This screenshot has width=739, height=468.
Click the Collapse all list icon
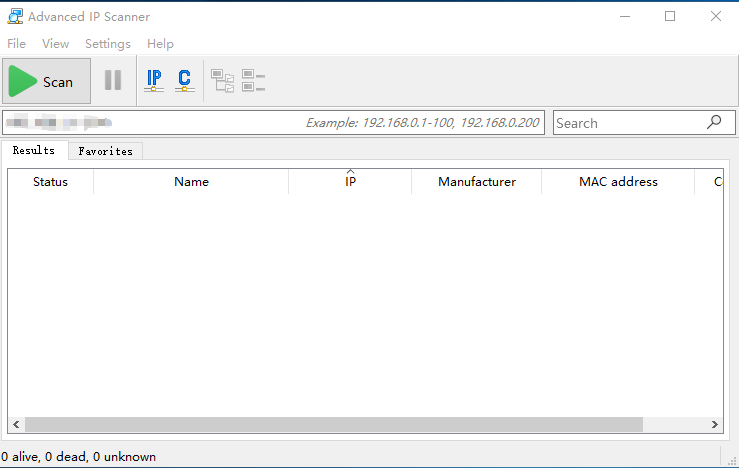pyautogui.click(x=254, y=81)
